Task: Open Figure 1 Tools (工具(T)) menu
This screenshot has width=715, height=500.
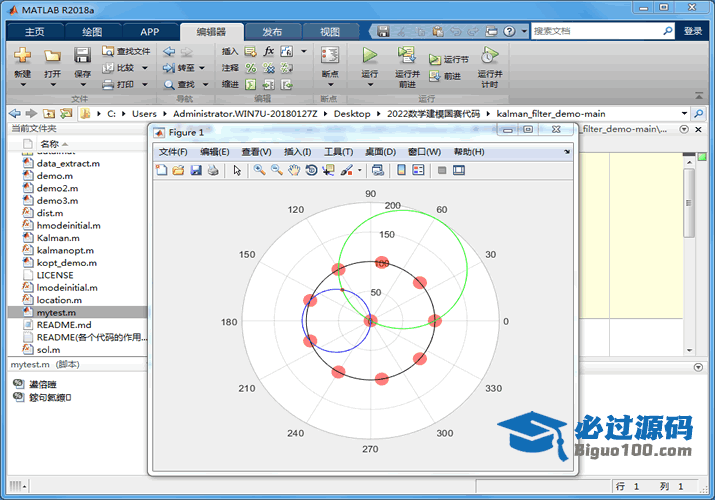Action: coord(338,152)
